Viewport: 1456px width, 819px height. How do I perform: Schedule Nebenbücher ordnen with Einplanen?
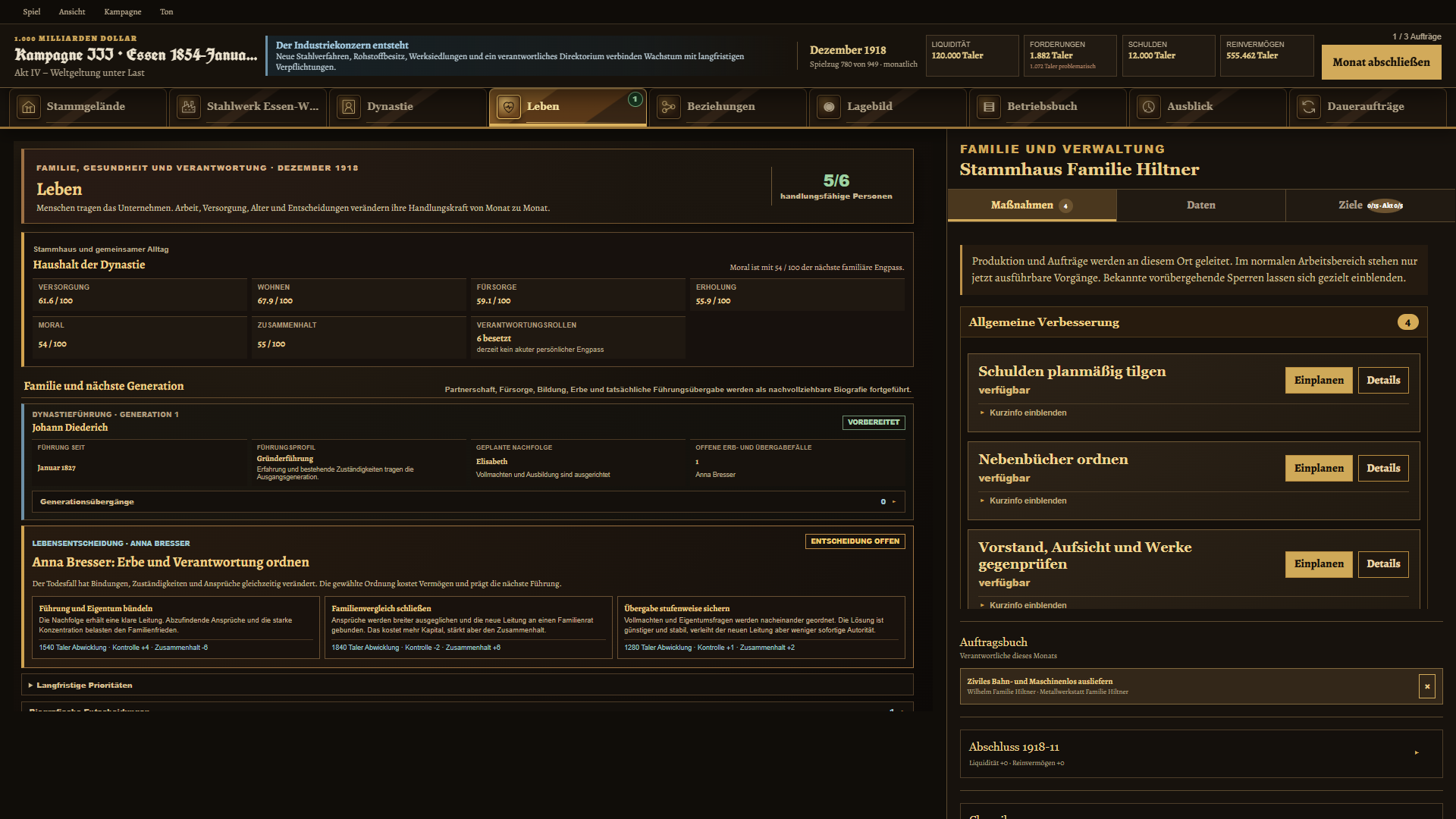pyautogui.click(x=1318, y=468)
